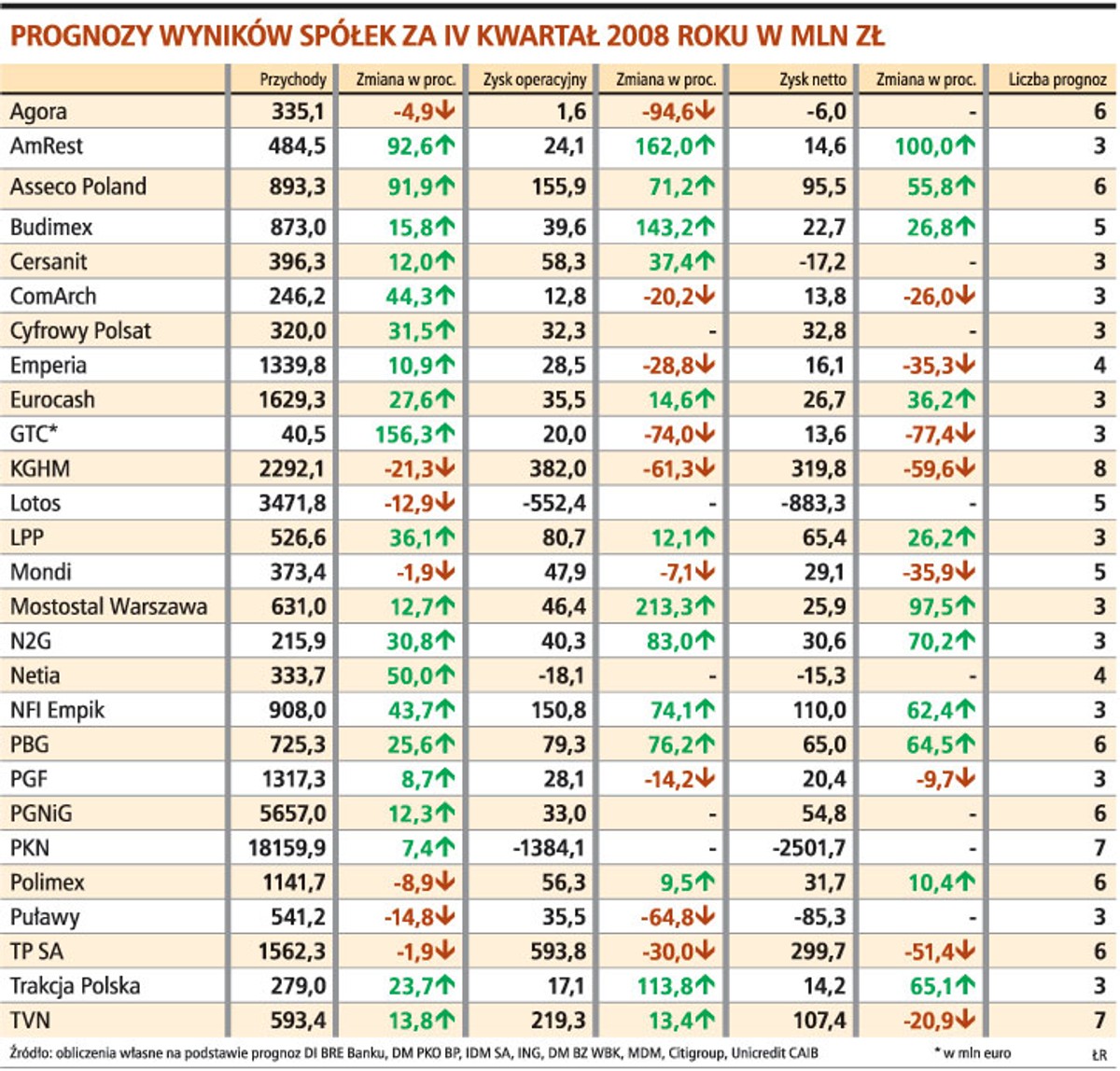This screenshot has height=1071, width=1120.
Task: Click the green up arrow beside 100,0
Action: tap(964, 146)
